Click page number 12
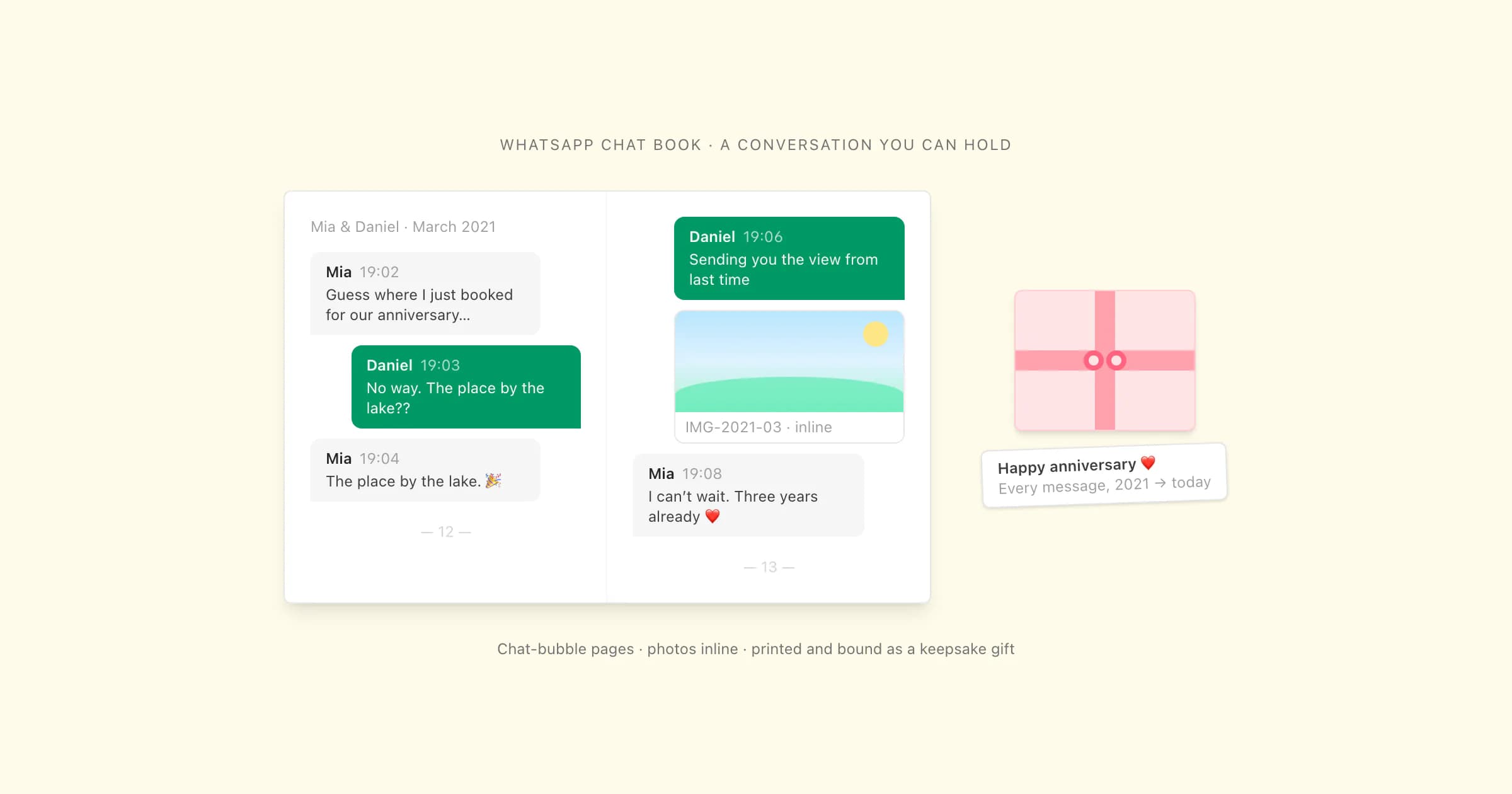 coord(446,532)
